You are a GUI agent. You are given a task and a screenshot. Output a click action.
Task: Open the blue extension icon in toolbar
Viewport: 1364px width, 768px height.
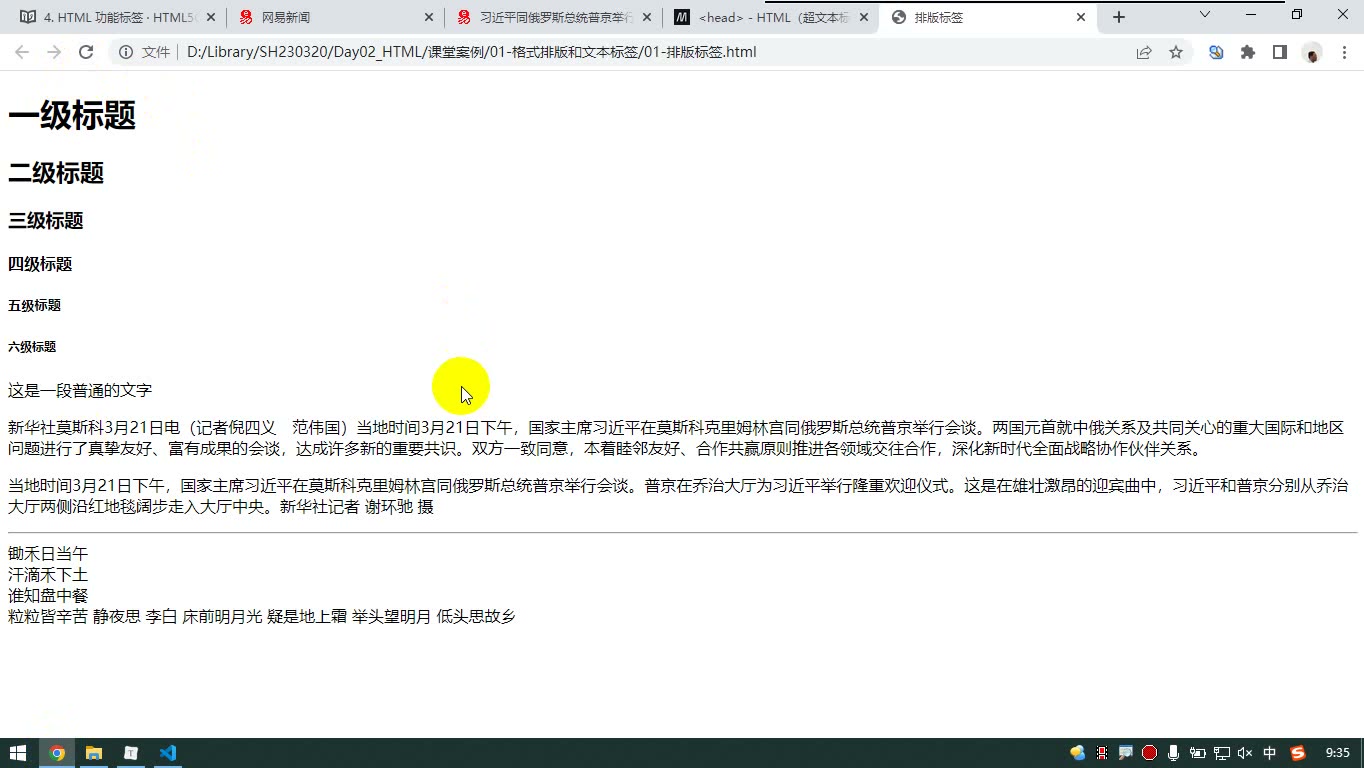point(1216,52)
